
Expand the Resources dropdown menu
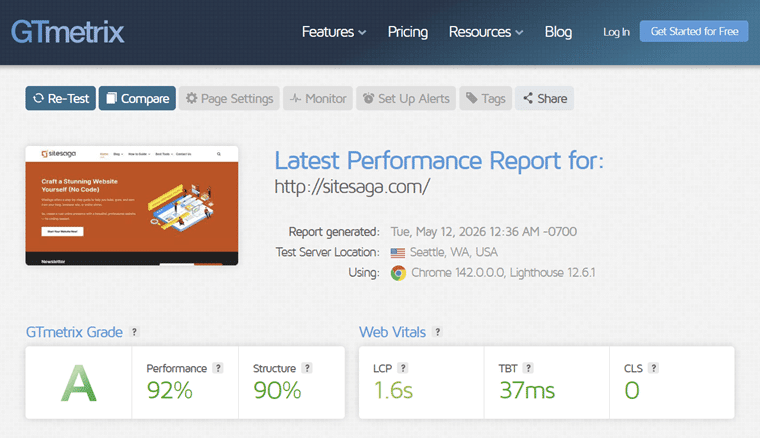[x=486, y=32]
